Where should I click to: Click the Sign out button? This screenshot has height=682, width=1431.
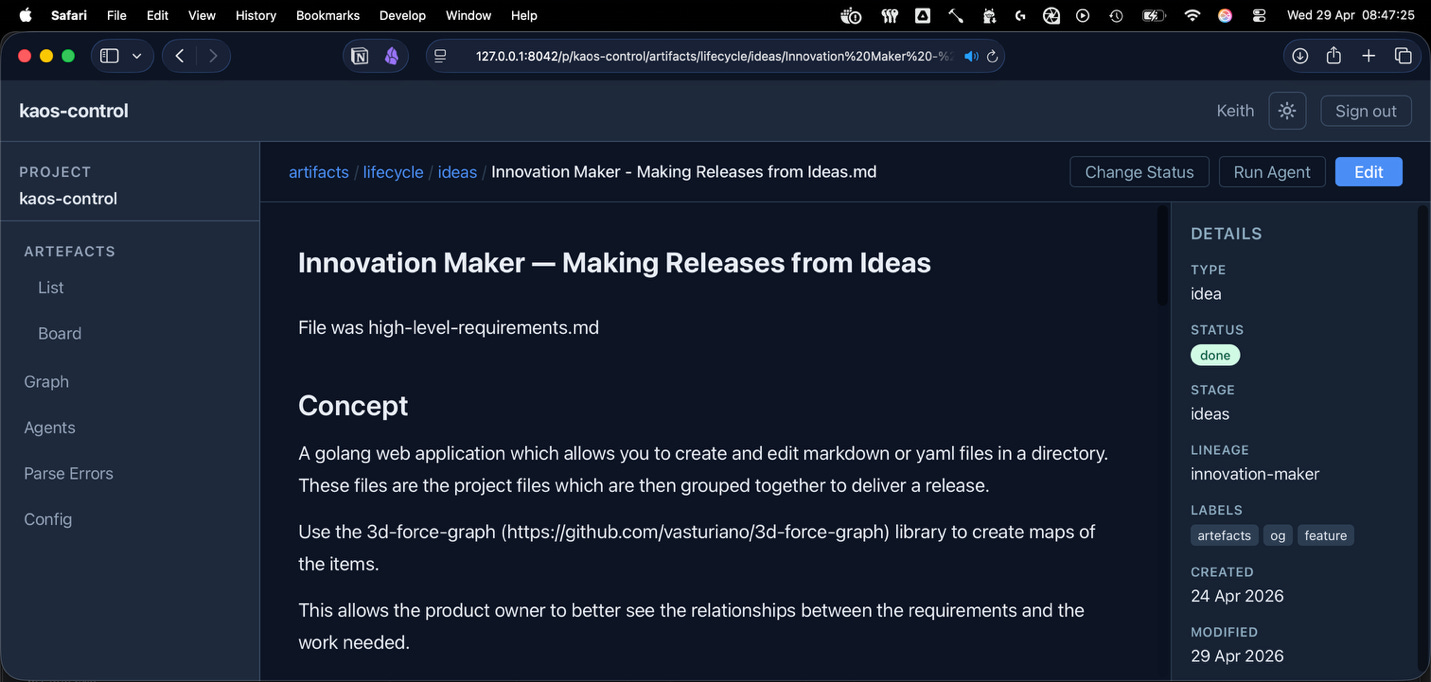pyautogui.click(x=1366, y=111)
